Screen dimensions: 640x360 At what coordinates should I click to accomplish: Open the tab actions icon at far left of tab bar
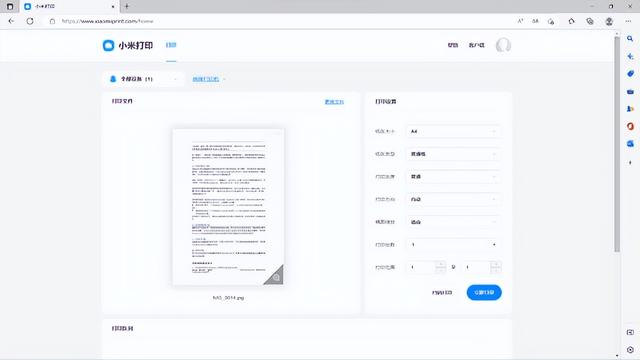pyautogui.click(x=10, y=7)
